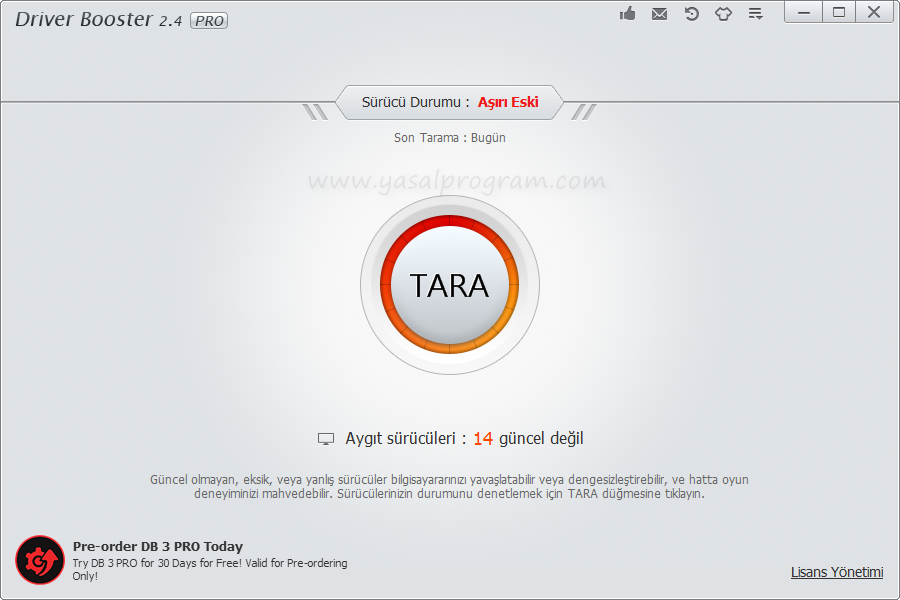Click the t-shirt skin icon
Image resolution: width=900 pixels, height=600 pixels.
click(723, 14)
